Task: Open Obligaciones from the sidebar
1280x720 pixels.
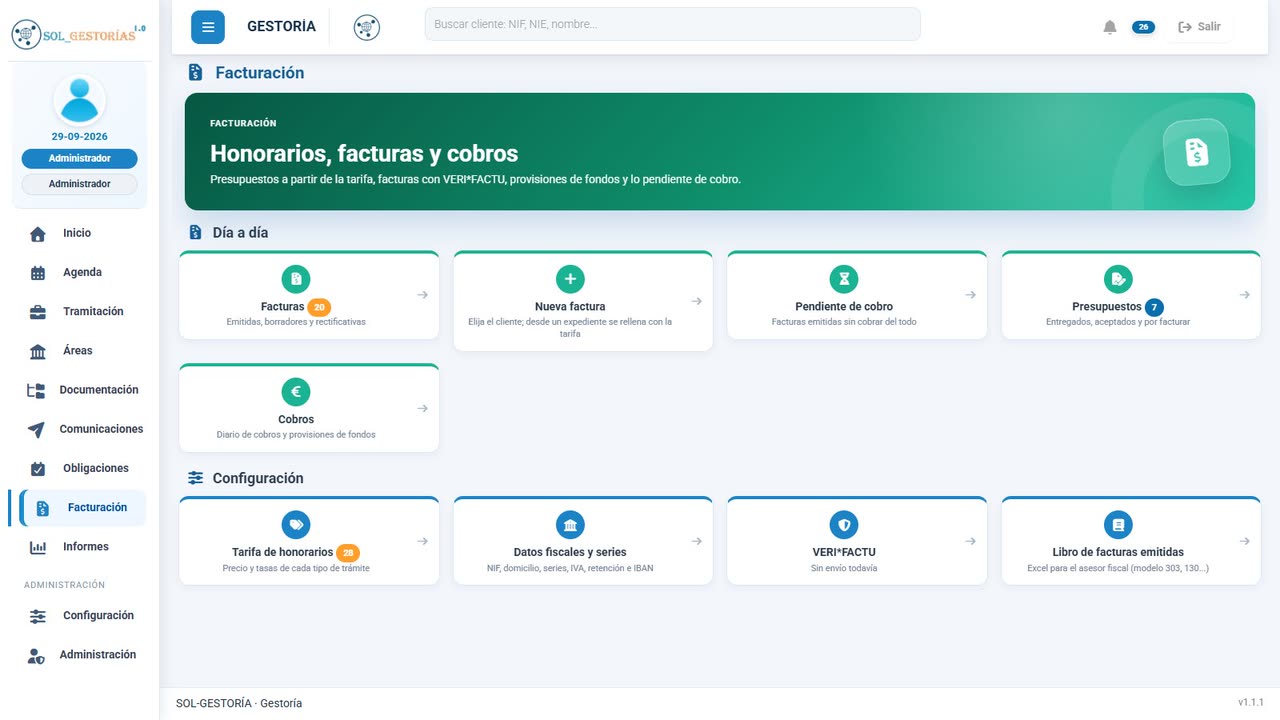Action: (79, 468)
